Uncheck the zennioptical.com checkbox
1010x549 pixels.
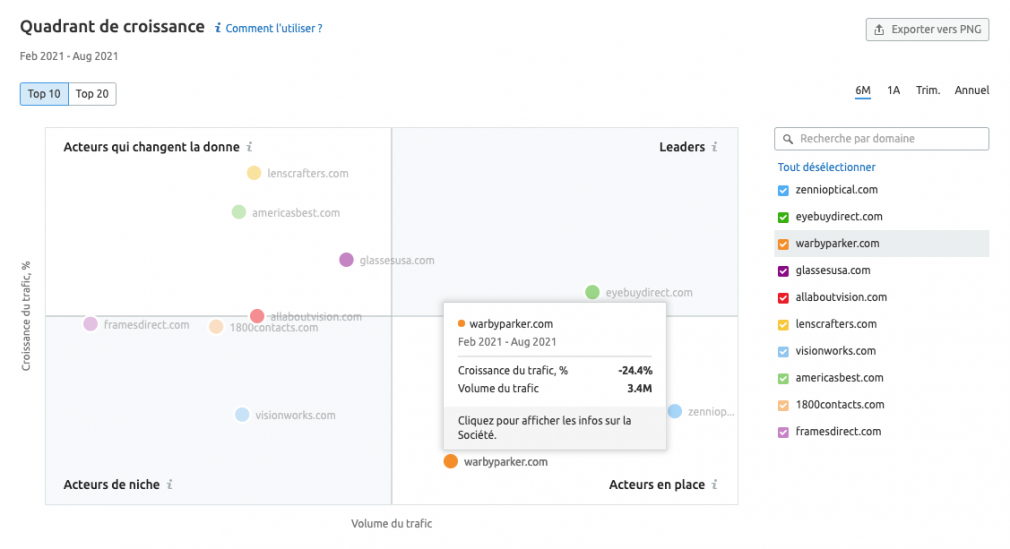pos(783,191)
